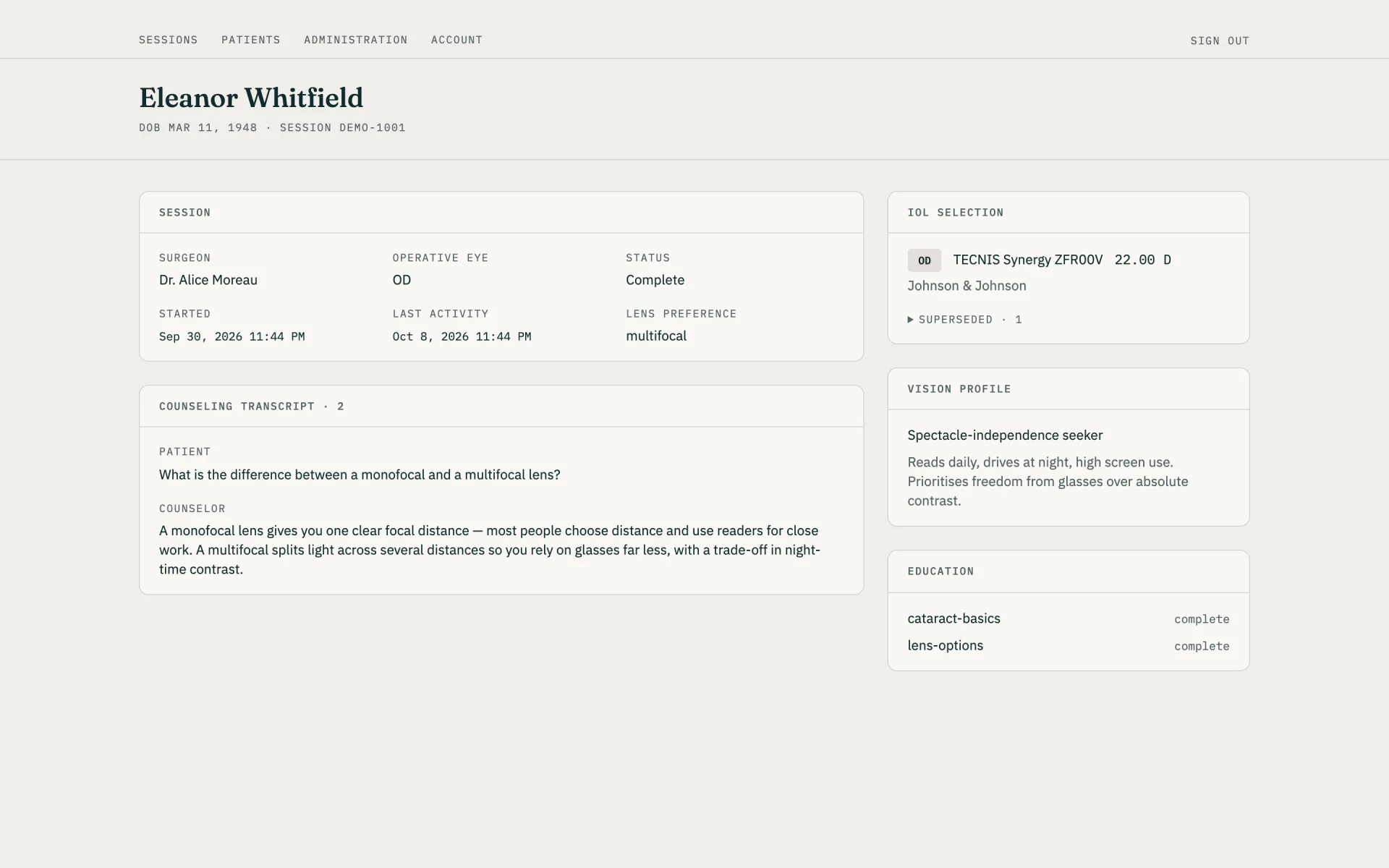Click the Counseling Transcript · 2 header
Image resolution: width=1389 pixels, height=868 pixels.
(x=501, y=407)
